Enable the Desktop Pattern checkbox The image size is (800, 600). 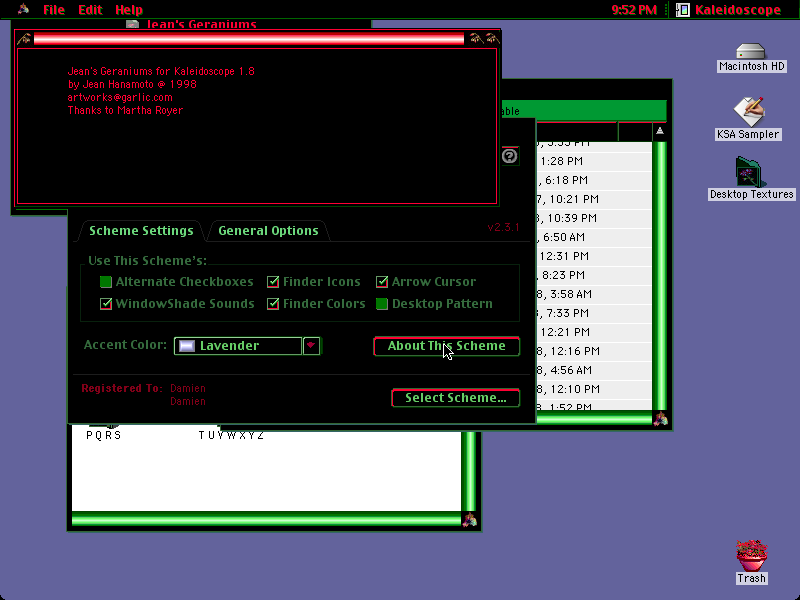(382, 304)
